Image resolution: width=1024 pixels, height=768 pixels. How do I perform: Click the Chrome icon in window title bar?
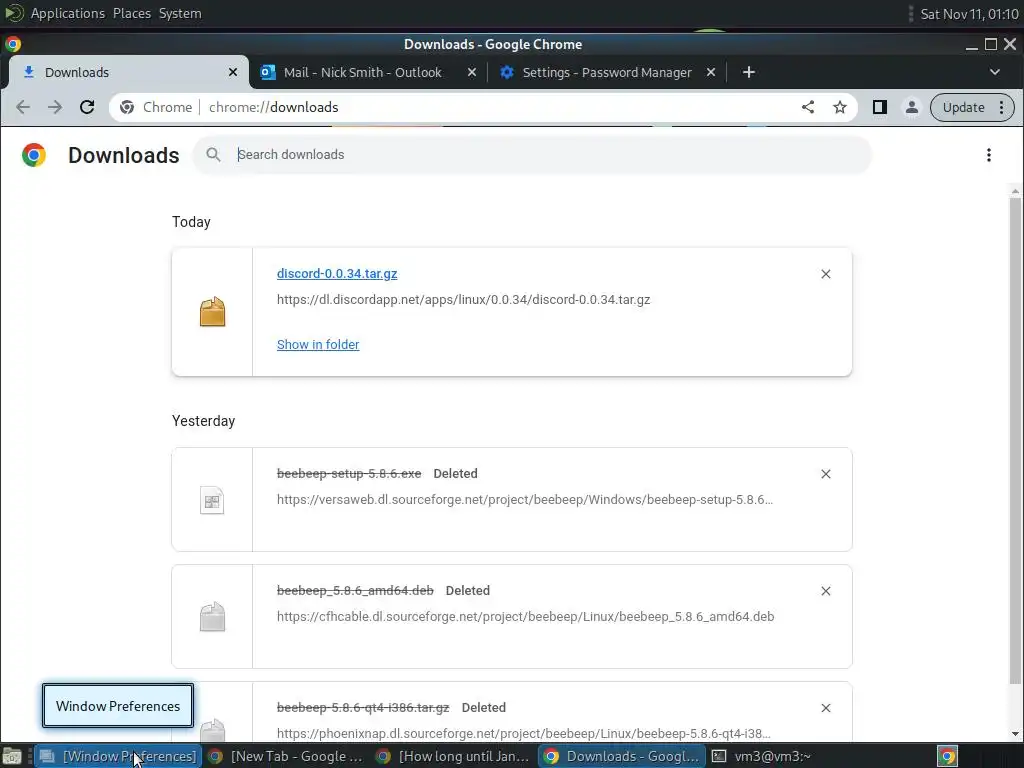point(12,44)
